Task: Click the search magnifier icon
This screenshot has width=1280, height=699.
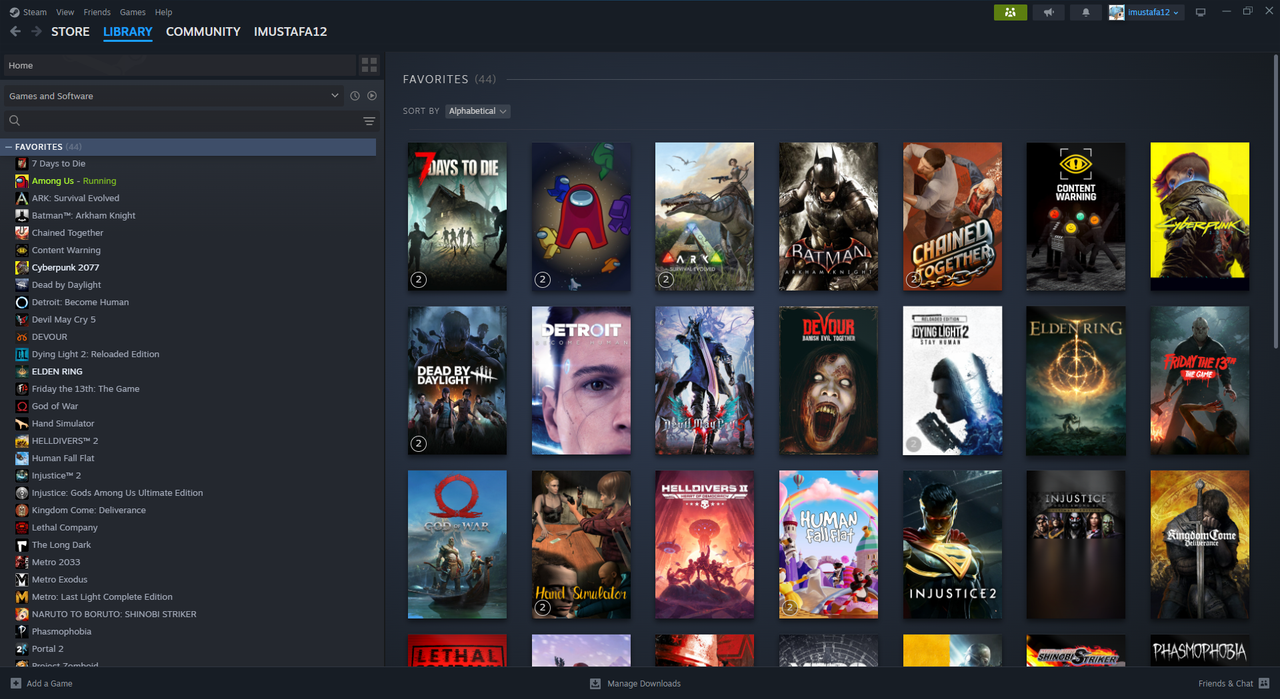Action: [x=15, y=121]
